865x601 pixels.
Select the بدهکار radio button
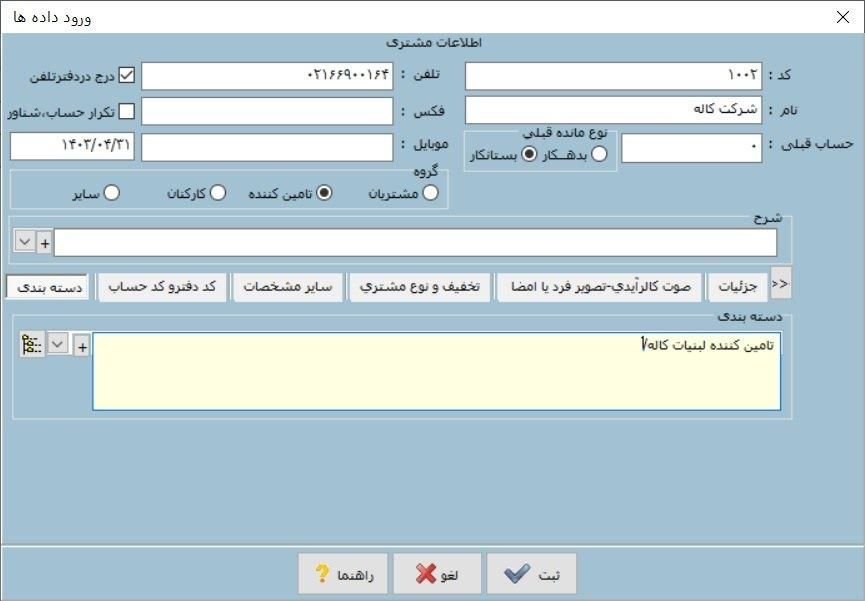[599, 154]
